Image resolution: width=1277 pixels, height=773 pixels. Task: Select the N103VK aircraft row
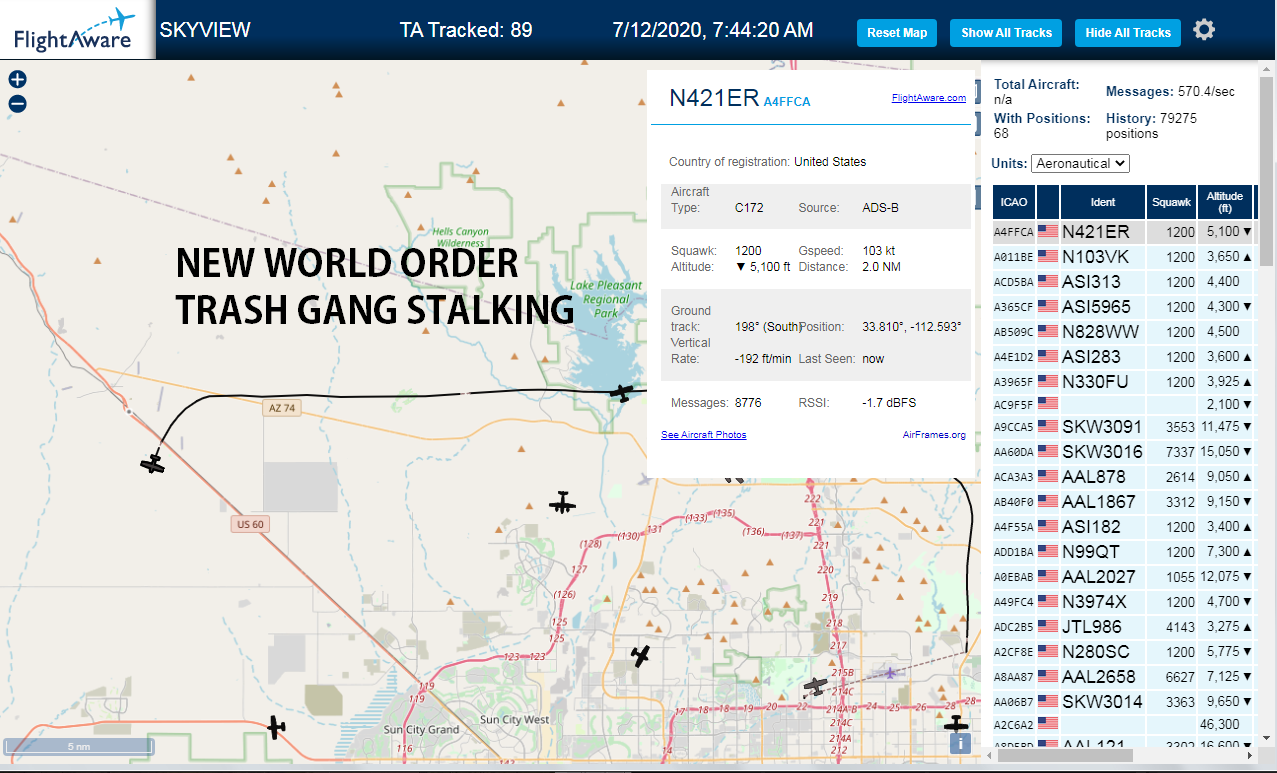click(1123, 257)
